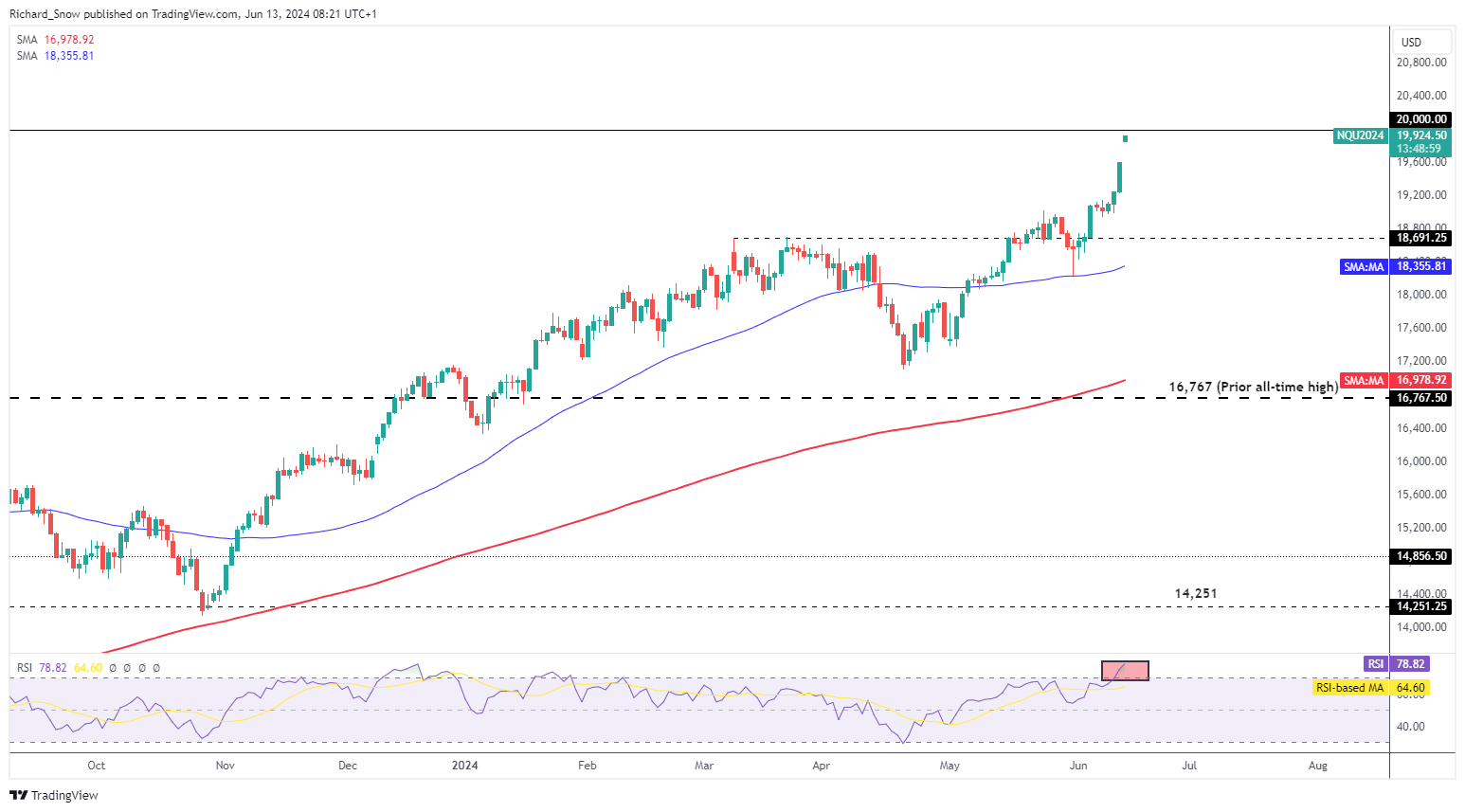
Task: Click the Apr label on time axis
Action: [821, 766]
